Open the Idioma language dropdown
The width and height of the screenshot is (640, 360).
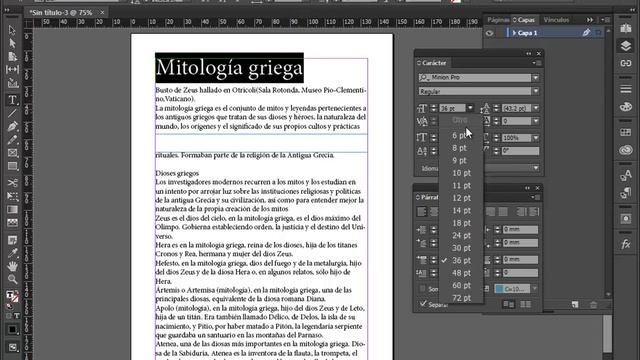(536, 168)
